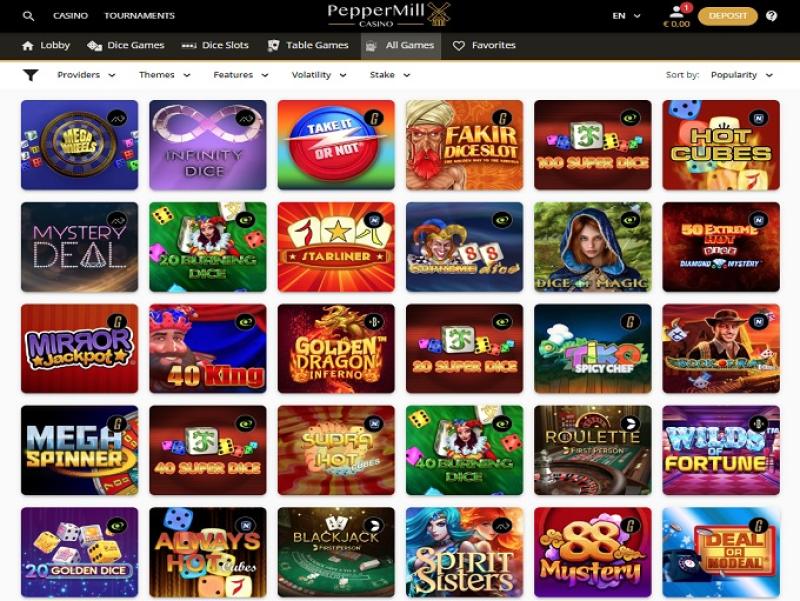Open the Volatility filter dropdown

click(319, 75)
